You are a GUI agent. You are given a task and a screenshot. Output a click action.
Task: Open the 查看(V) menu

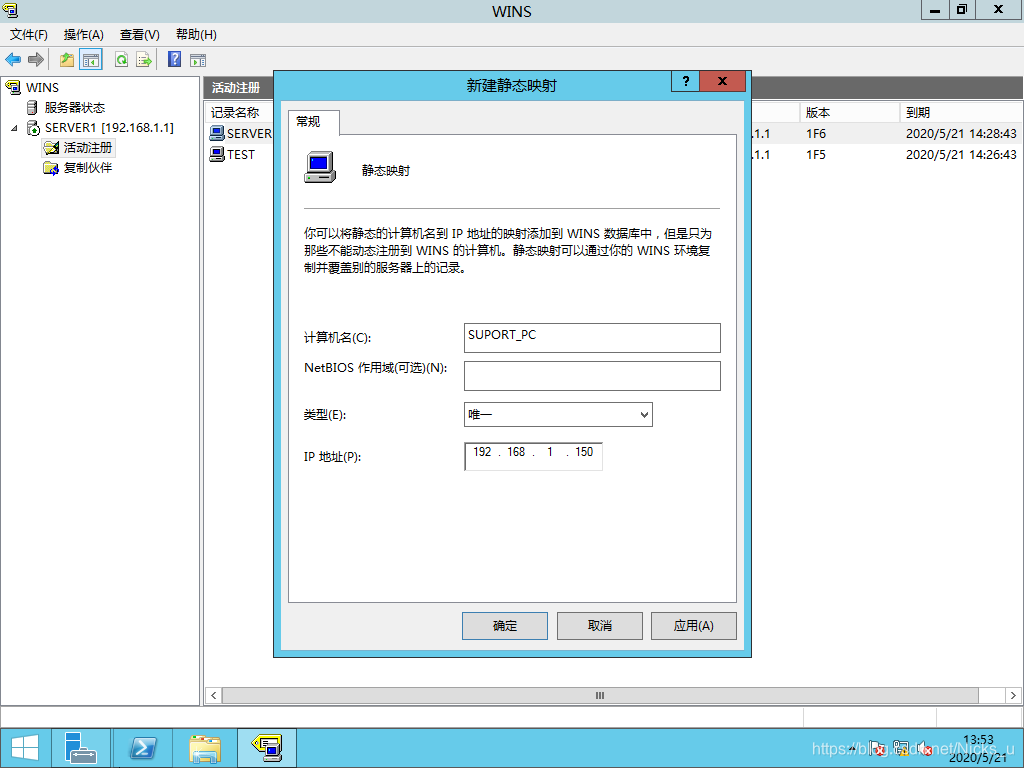(140, 35)
